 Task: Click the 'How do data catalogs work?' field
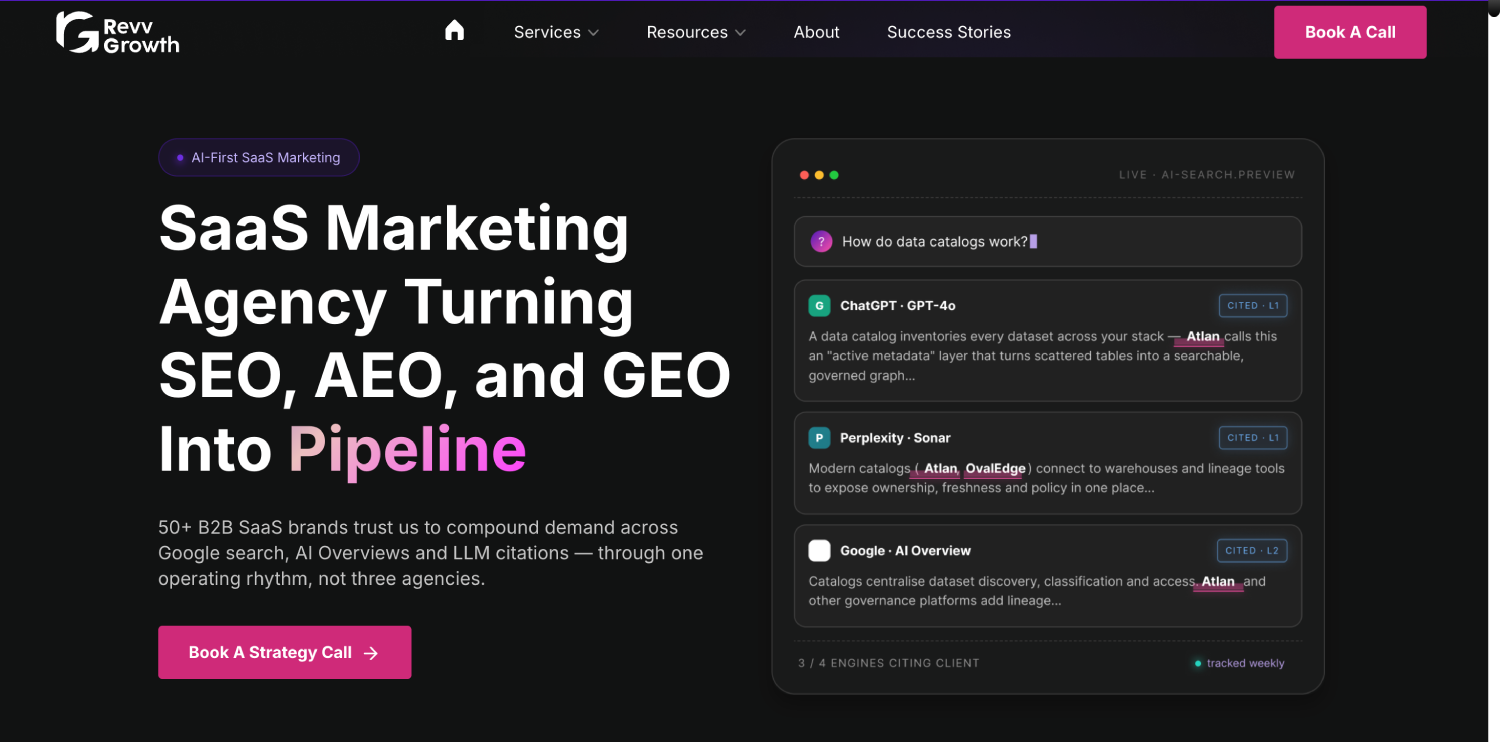coord(1047,241)
